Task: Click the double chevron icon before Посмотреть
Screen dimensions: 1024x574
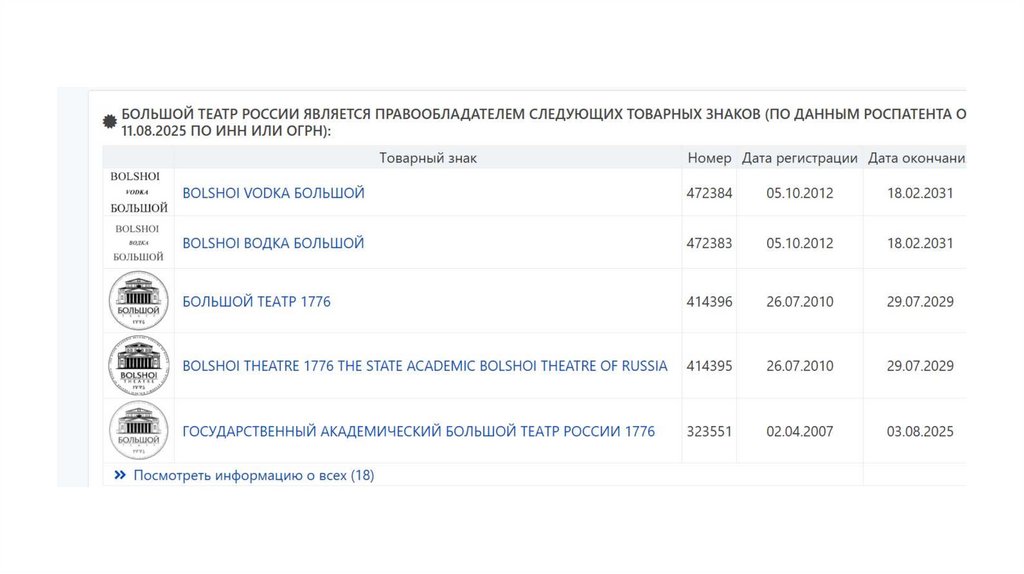Action: (120, 475)
